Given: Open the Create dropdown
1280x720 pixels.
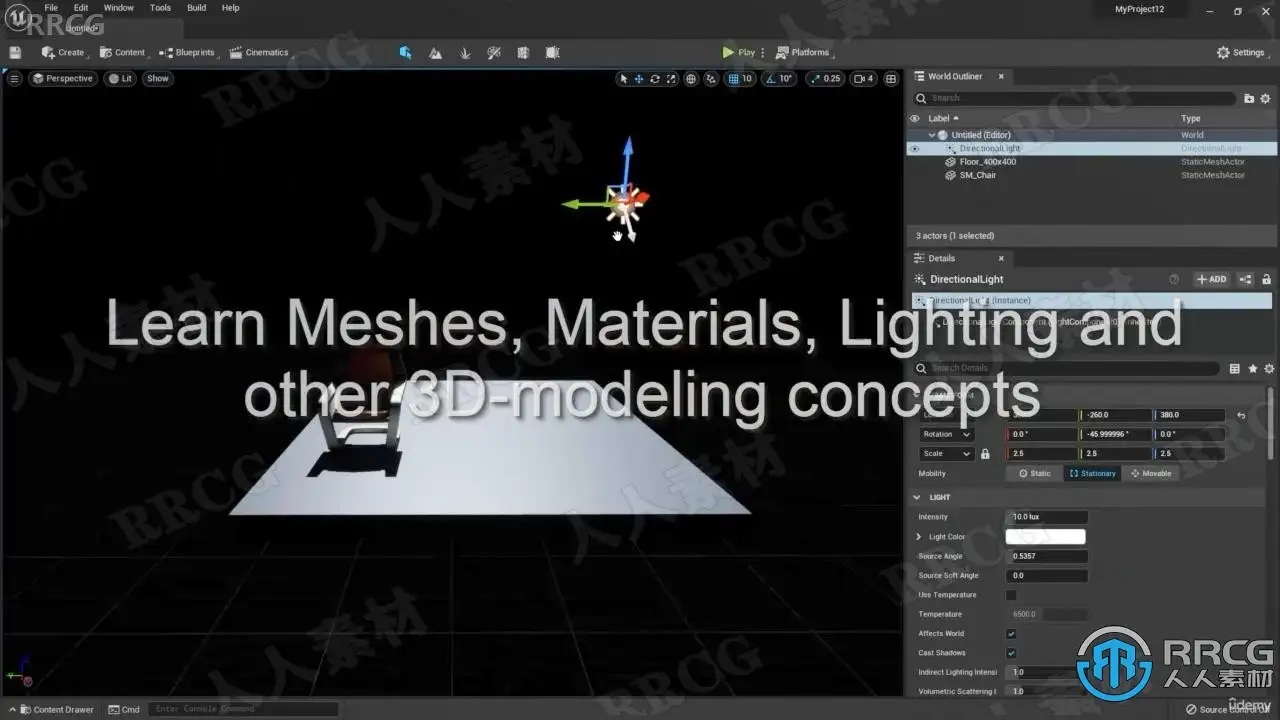Looking at the screenshot, I should 64,52.
